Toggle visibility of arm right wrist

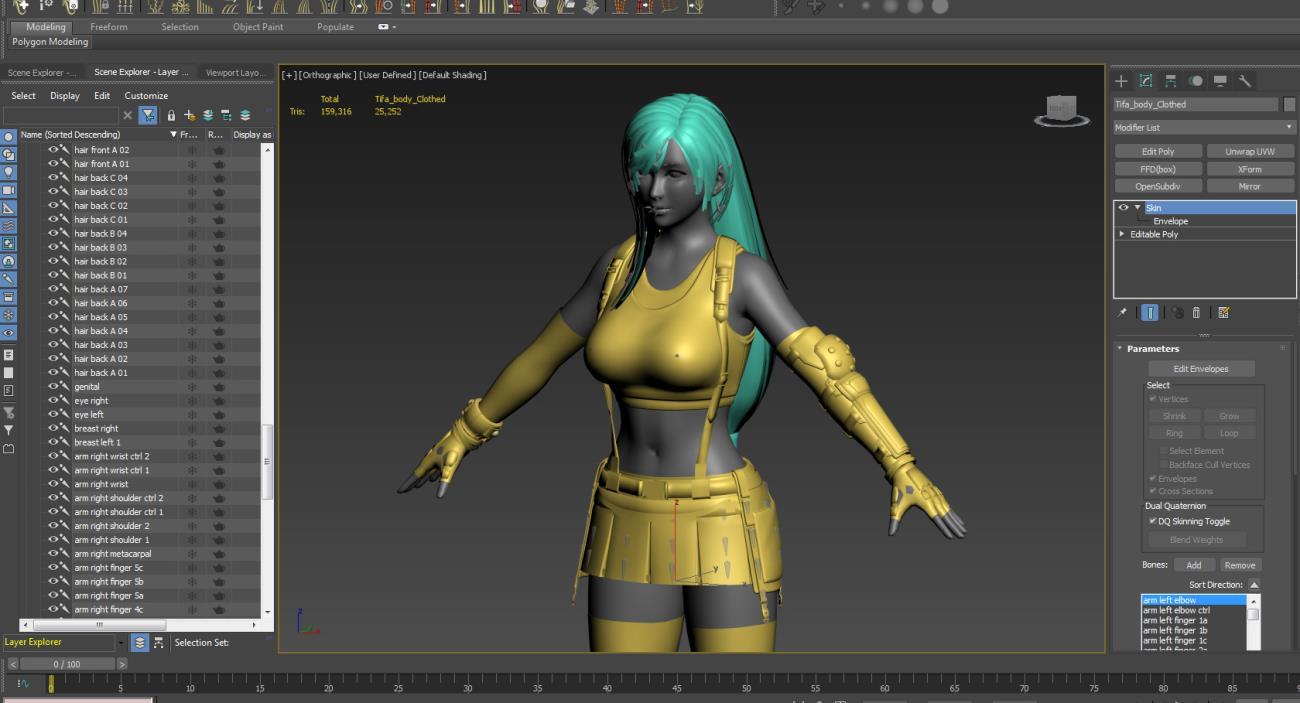(x=54, y=484)
